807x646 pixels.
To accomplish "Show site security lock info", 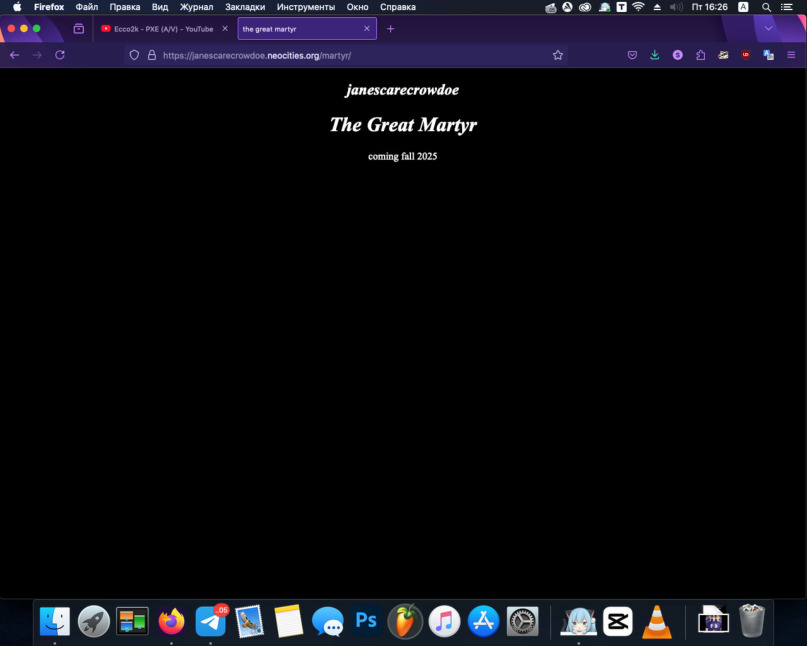I will click(x=152, y=55).
